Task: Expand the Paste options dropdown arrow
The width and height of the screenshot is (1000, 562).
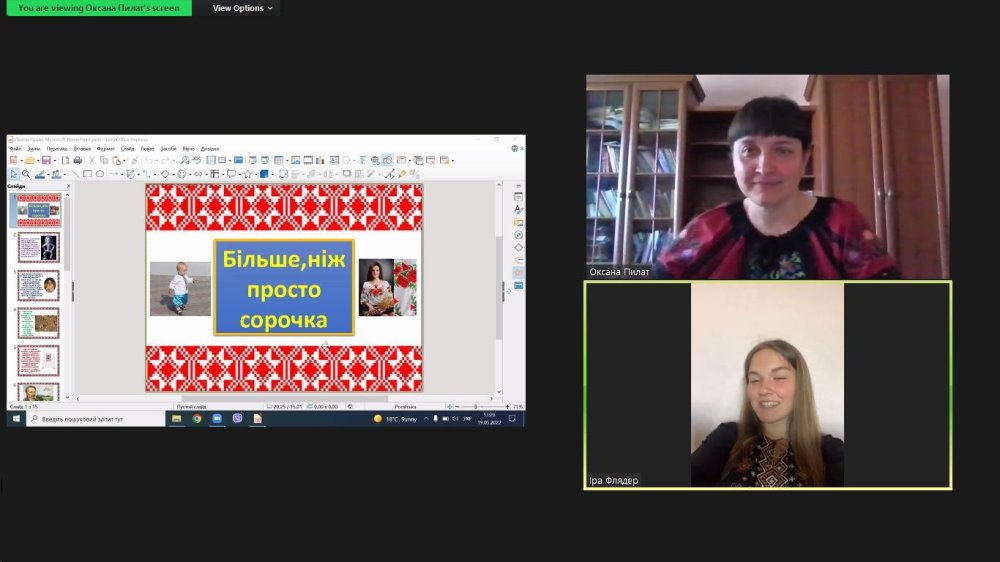Action: (124, 160)
